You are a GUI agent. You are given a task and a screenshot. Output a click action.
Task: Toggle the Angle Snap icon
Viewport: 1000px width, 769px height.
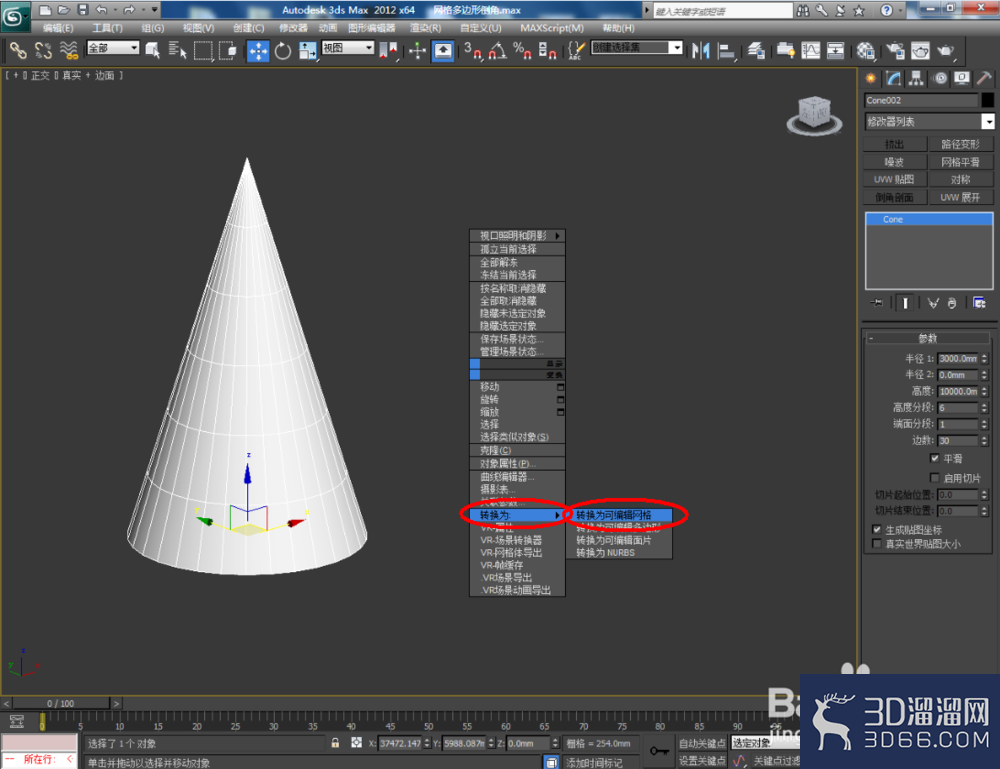coord(497,50)
